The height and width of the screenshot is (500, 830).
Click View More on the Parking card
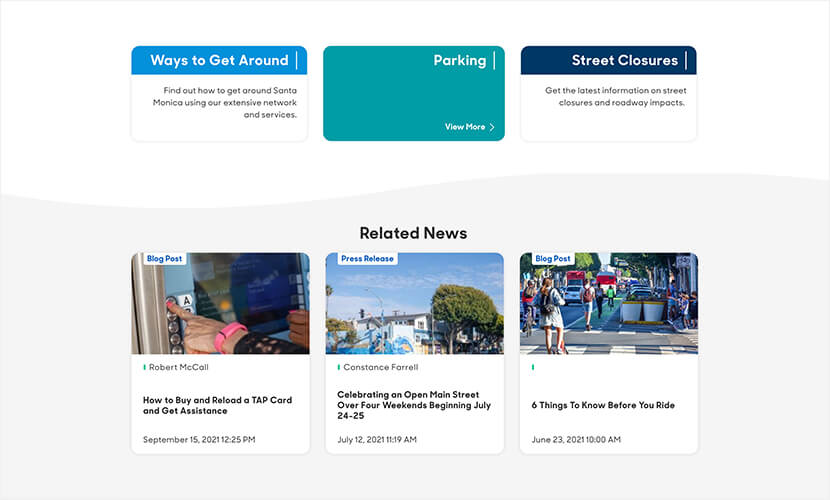[465, 127]
